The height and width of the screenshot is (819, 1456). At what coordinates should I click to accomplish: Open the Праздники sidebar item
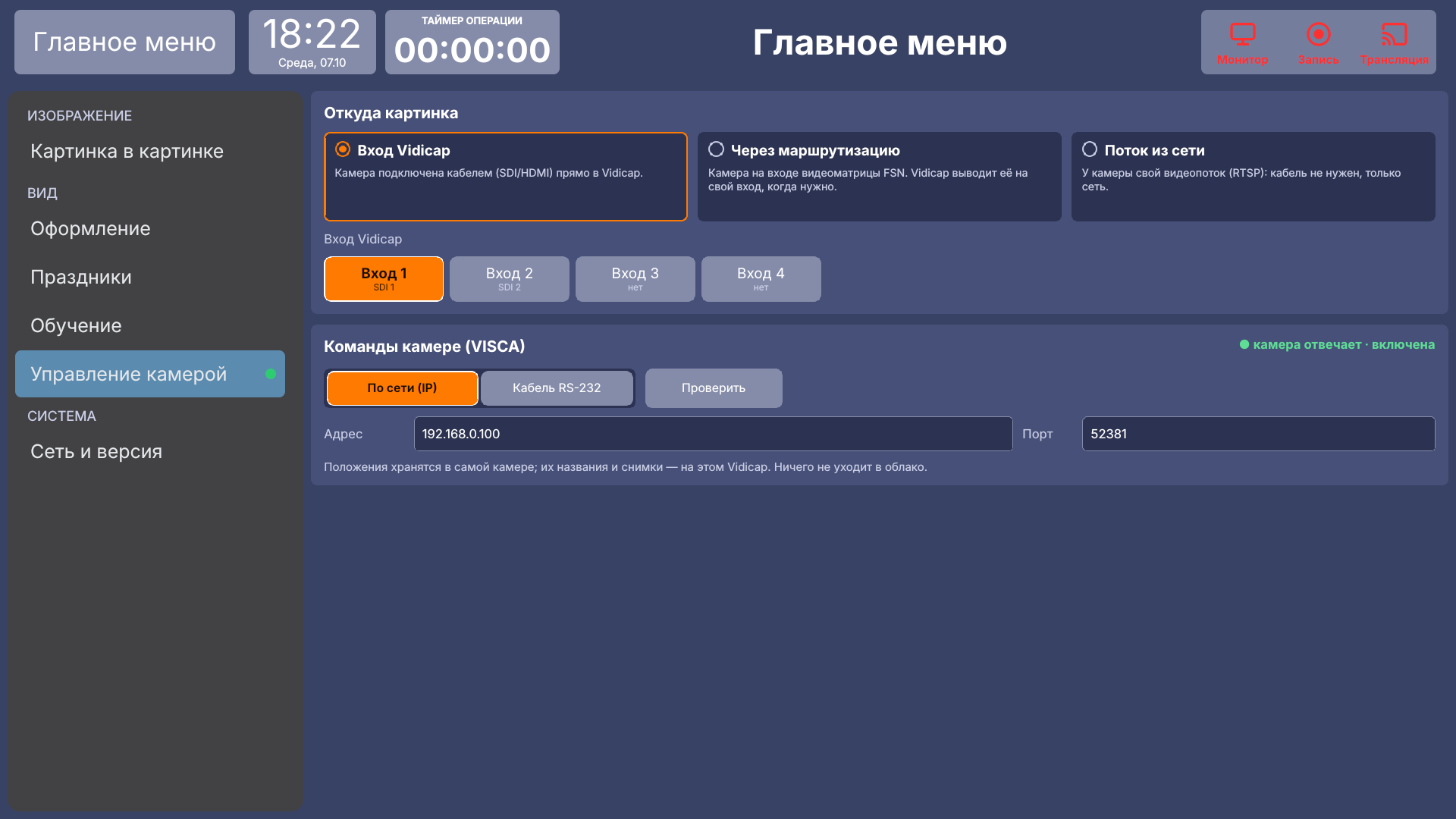point(150,277)
